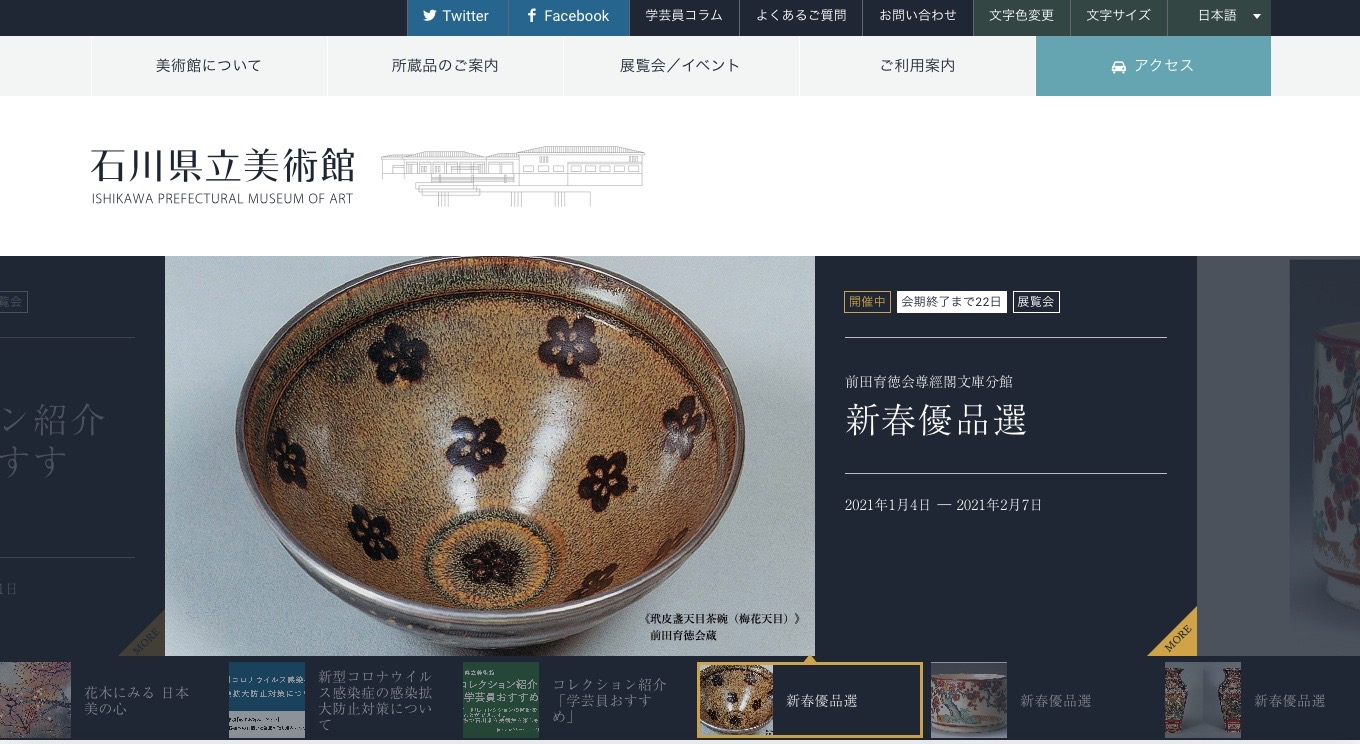Click the museum building line-drawing logo
The width and height of the screenshot is (1360, 744).
click(513, 176)
